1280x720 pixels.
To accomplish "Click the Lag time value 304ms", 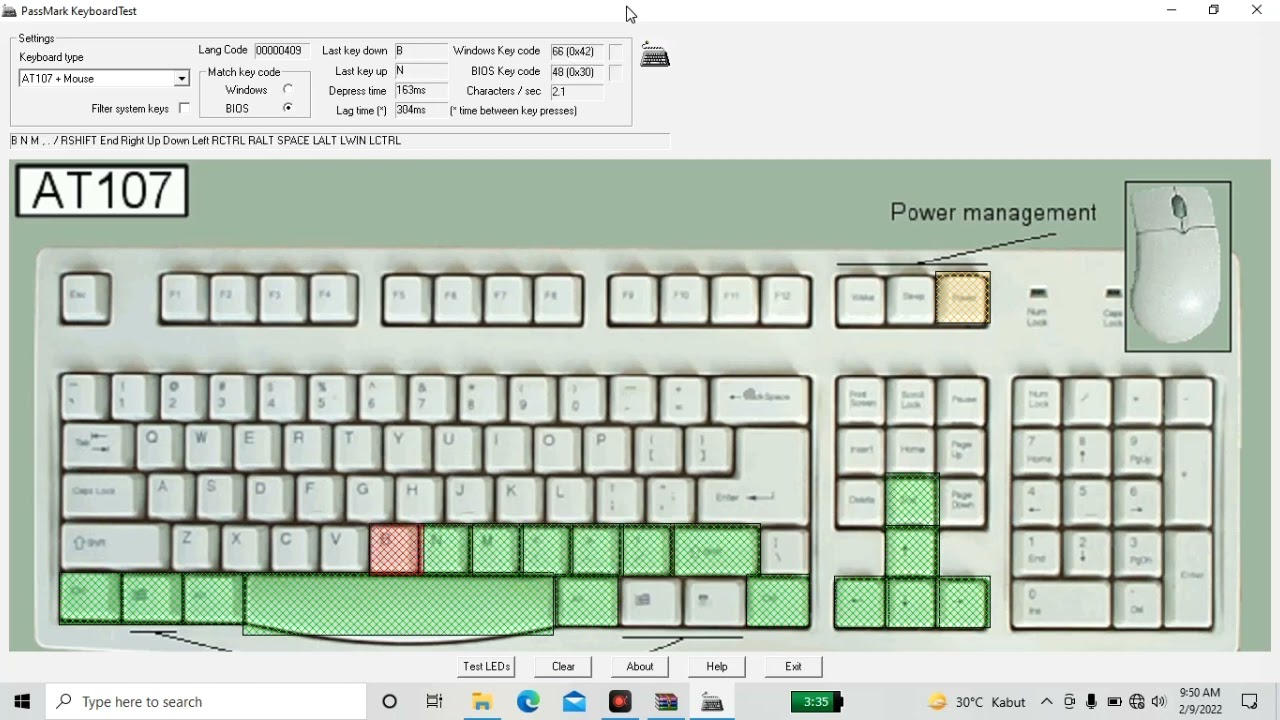I will [x=421, y=110].
